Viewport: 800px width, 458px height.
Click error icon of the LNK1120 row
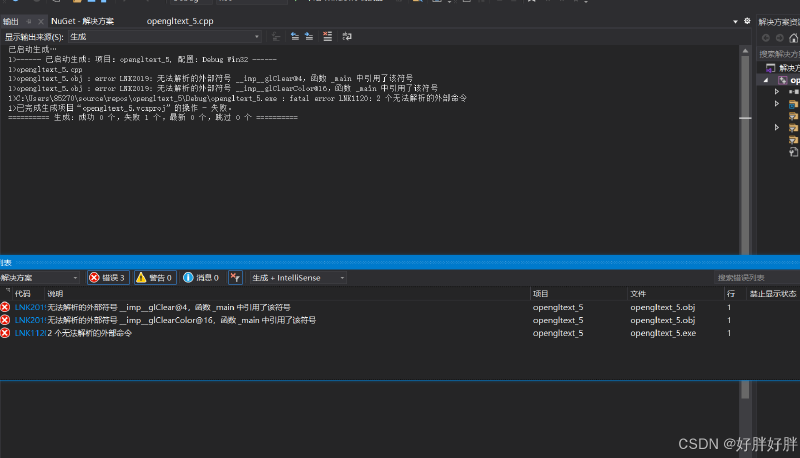coord(5,333)
